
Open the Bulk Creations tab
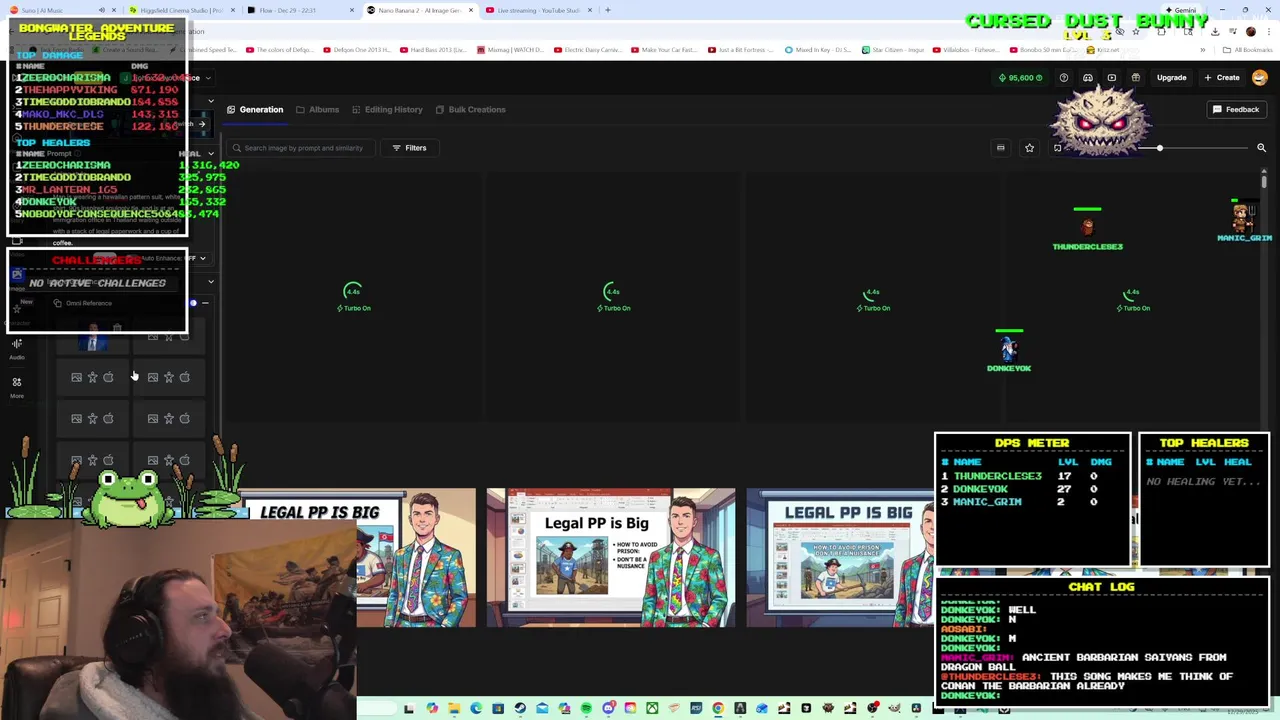click(x=470, y=109)
